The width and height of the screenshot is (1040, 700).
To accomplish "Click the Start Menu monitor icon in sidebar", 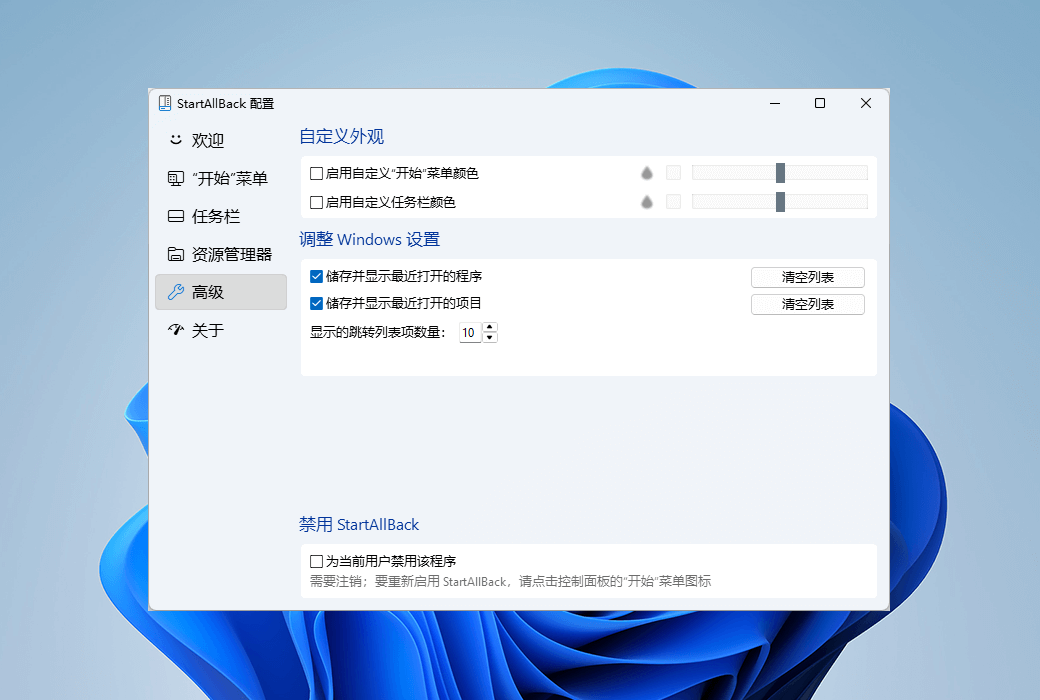I will point(176,178).
